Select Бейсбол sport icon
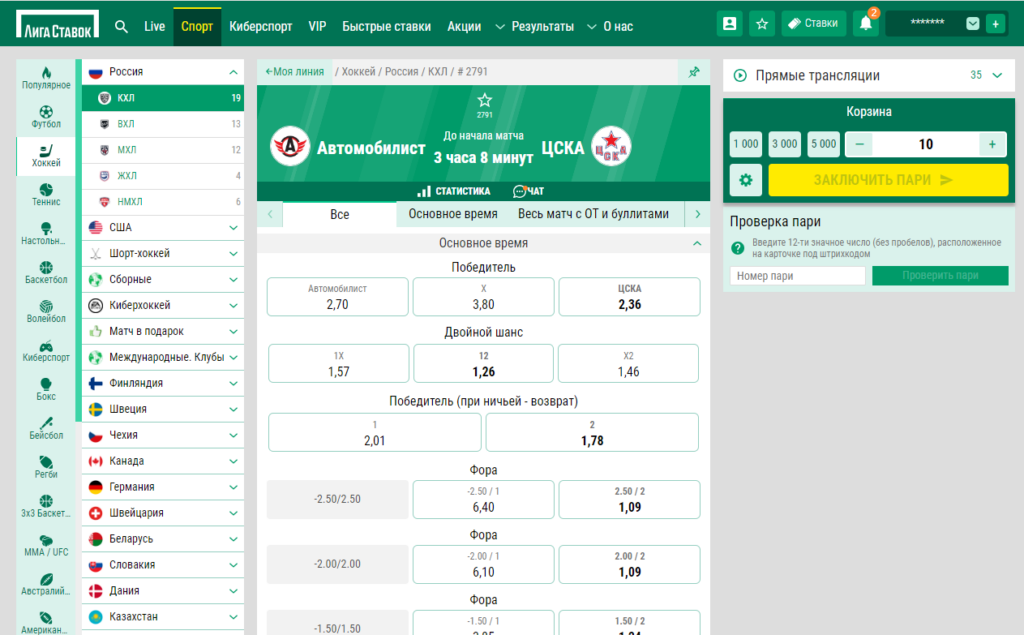1024x635 pixels. click(x=46, y=429)
